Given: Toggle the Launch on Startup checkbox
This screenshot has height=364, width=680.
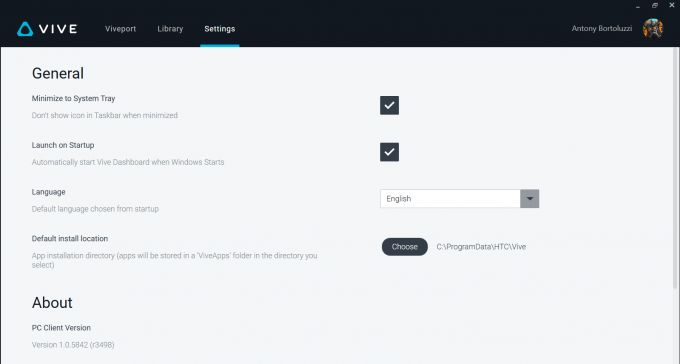Looking at the screenshot, I should [x=389, y=152].
